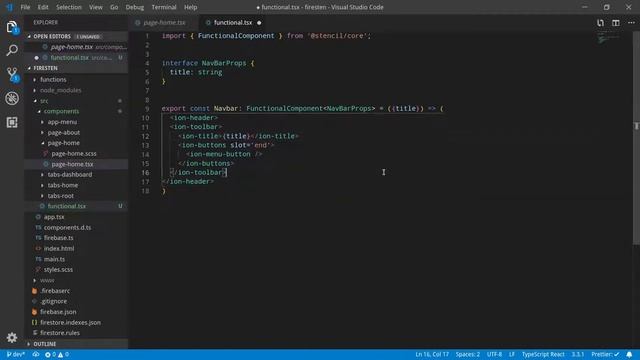
Task: Open the Extensions view
Action: click(12, 122)
